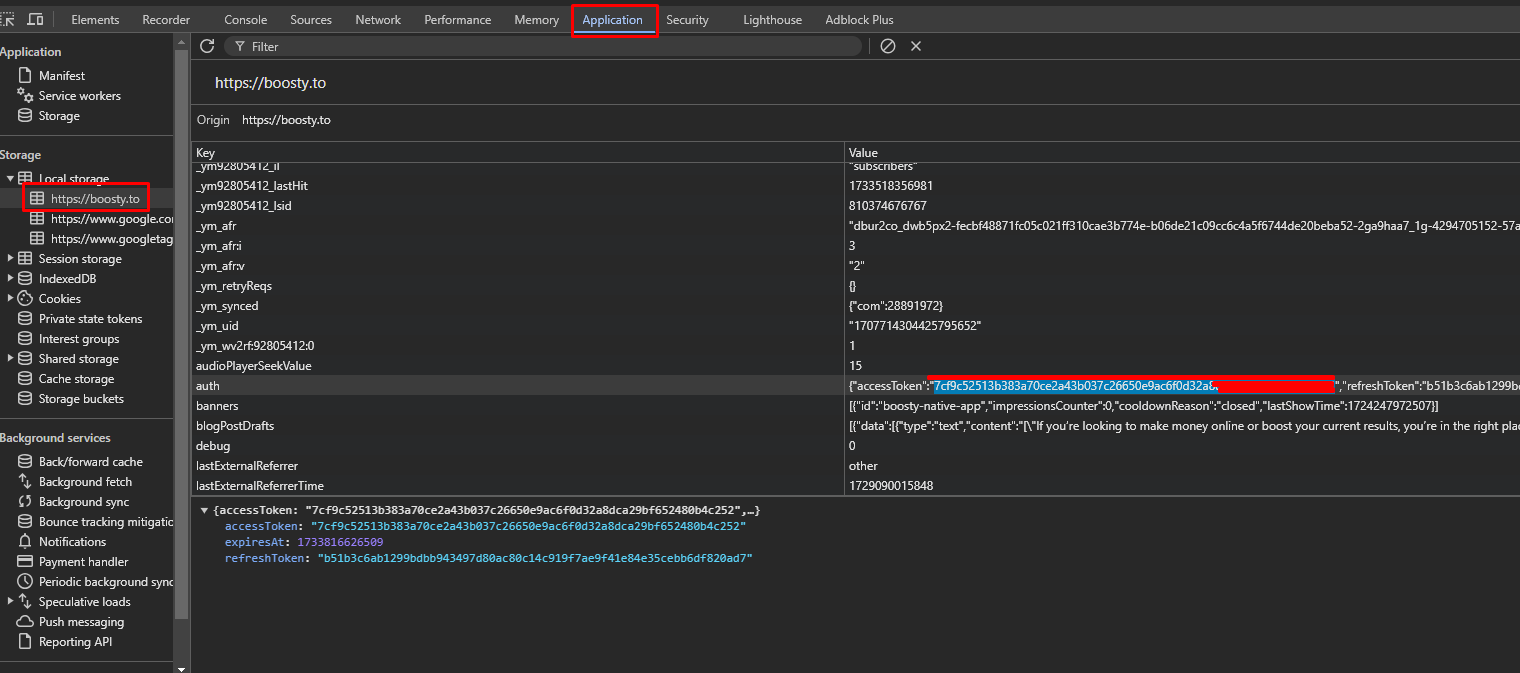Screen dimensions: 1520x673
Task: Switch to the Network tab
Action: [378, 20]
